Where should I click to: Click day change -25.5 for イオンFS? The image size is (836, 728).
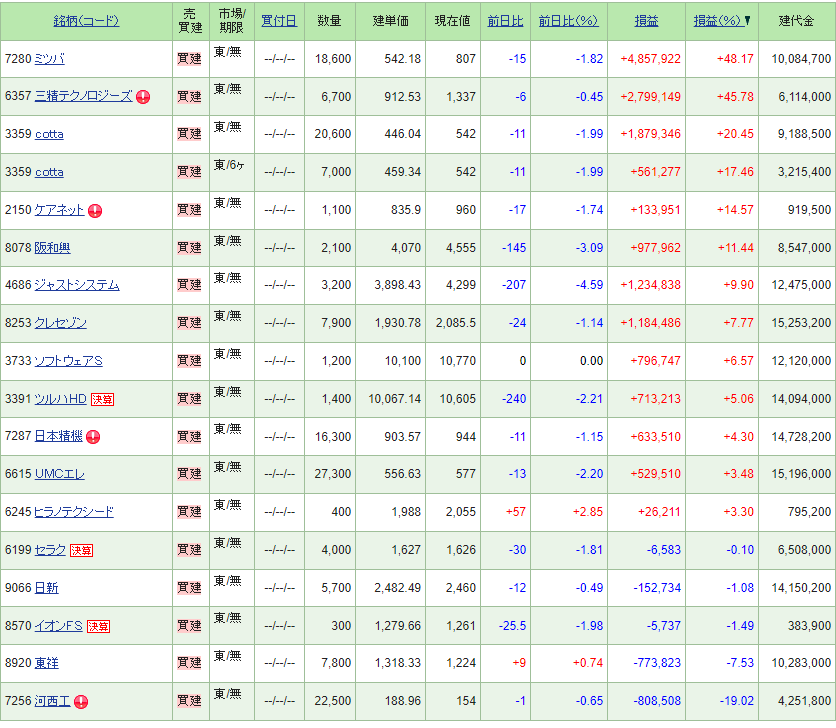click(x=512, y=626)
